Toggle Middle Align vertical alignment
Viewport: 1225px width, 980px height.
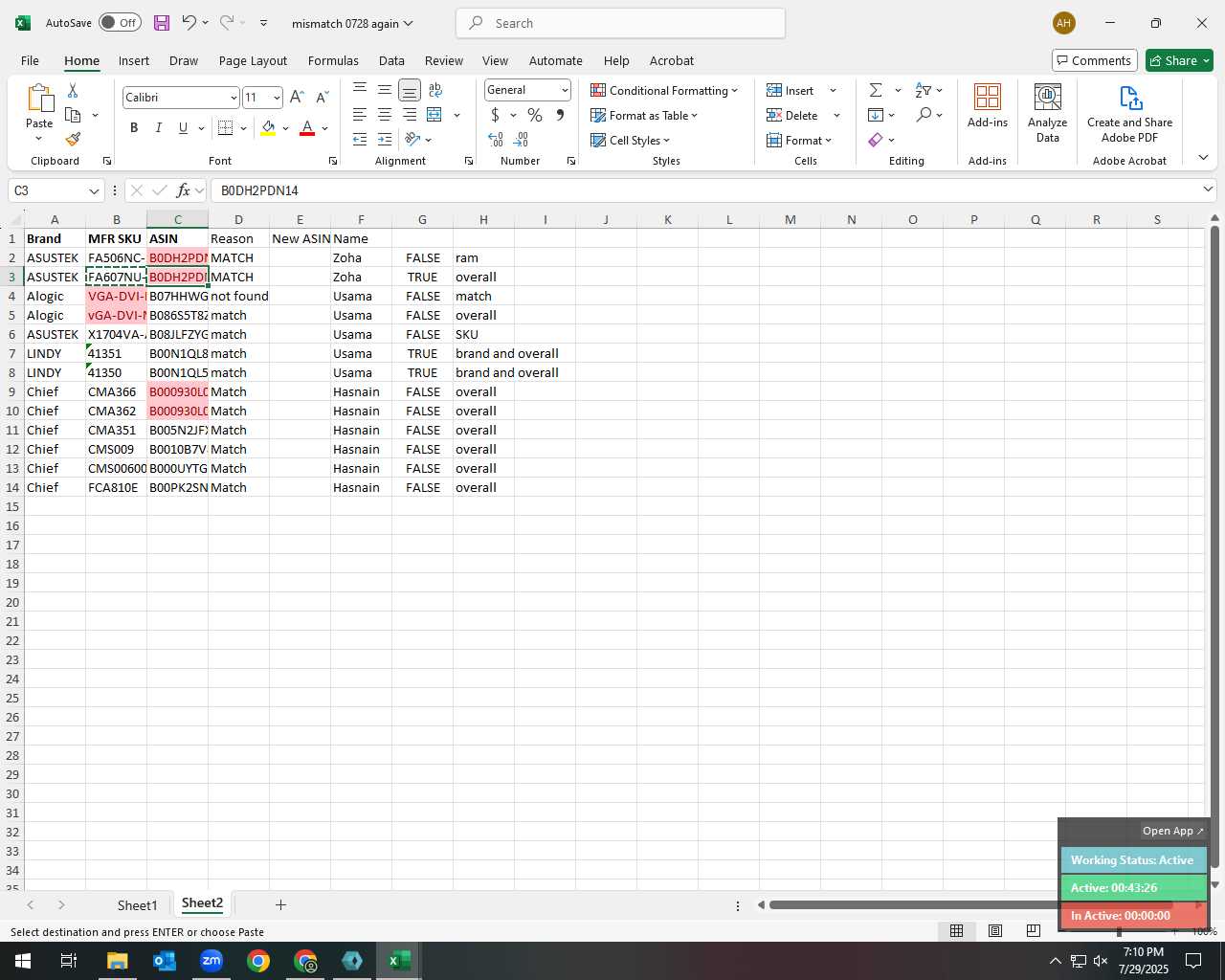point(385,90)
